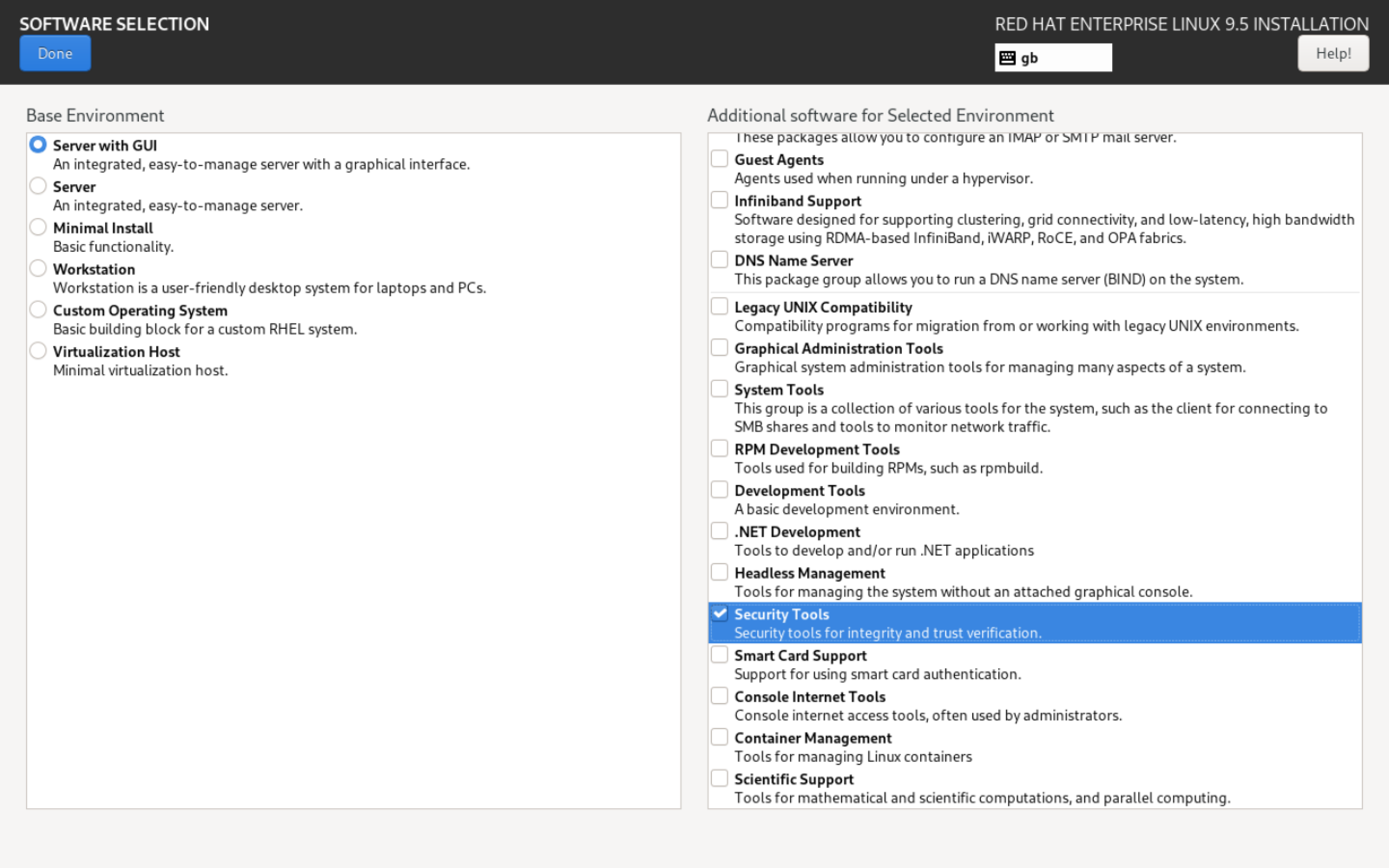Check Infiniband Support add-on
This screenshot has width=1389, height=868.
(x=719, y=200)
